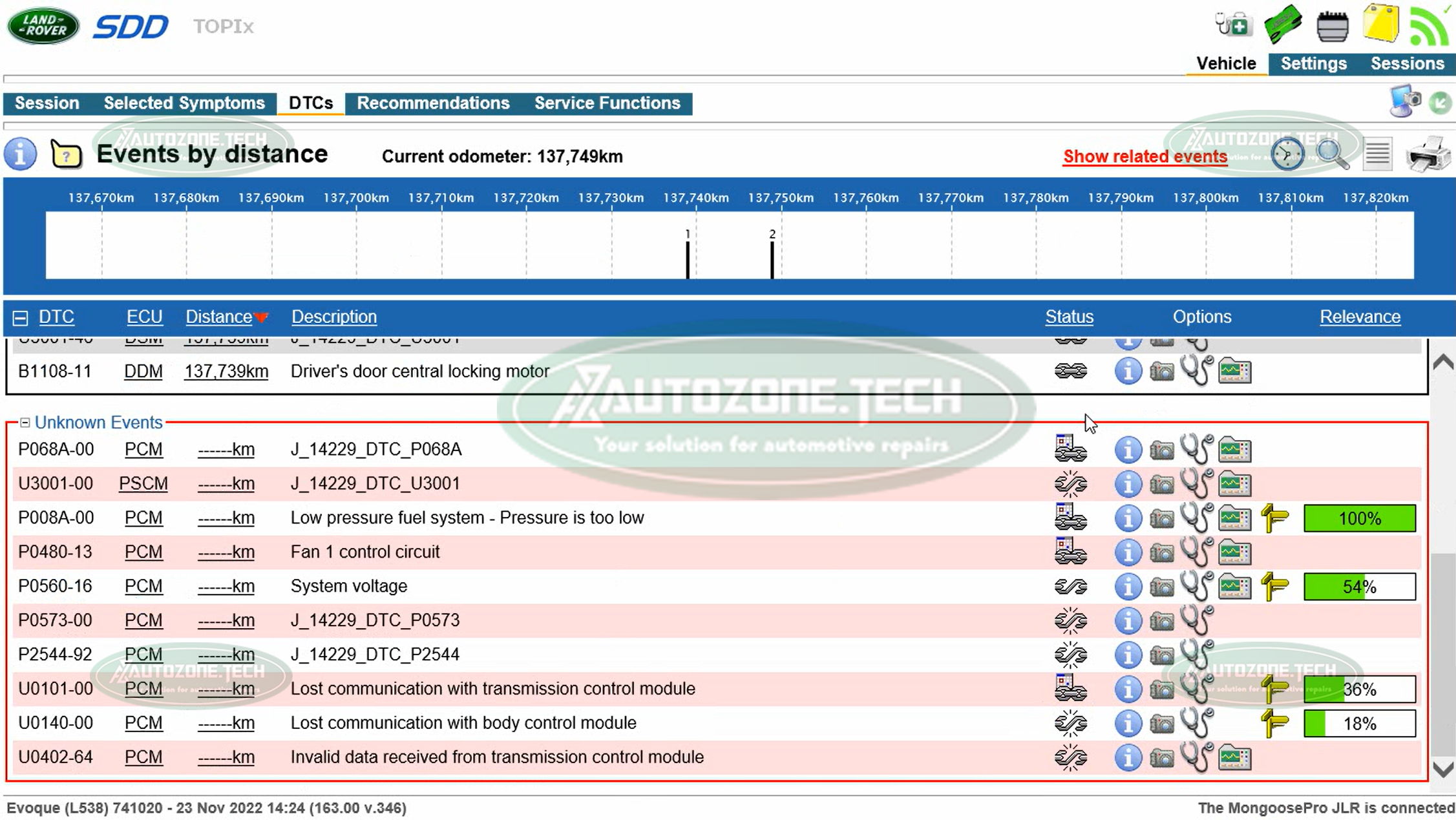The image size is (1456, 820).
Task: Open the camera snapshot icon for U0101-00
Action: click(x=1161, y=689)
